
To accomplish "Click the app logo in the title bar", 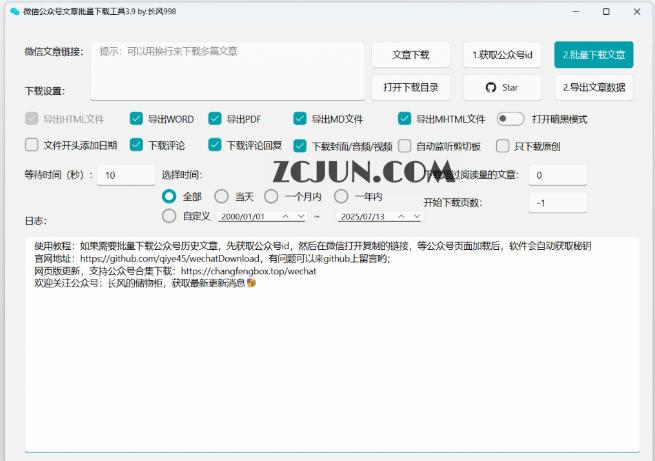I will [15, 12].
